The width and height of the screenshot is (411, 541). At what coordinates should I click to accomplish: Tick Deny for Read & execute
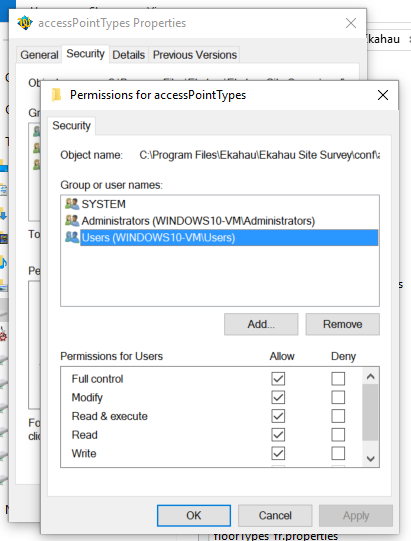tap(338, 416)
